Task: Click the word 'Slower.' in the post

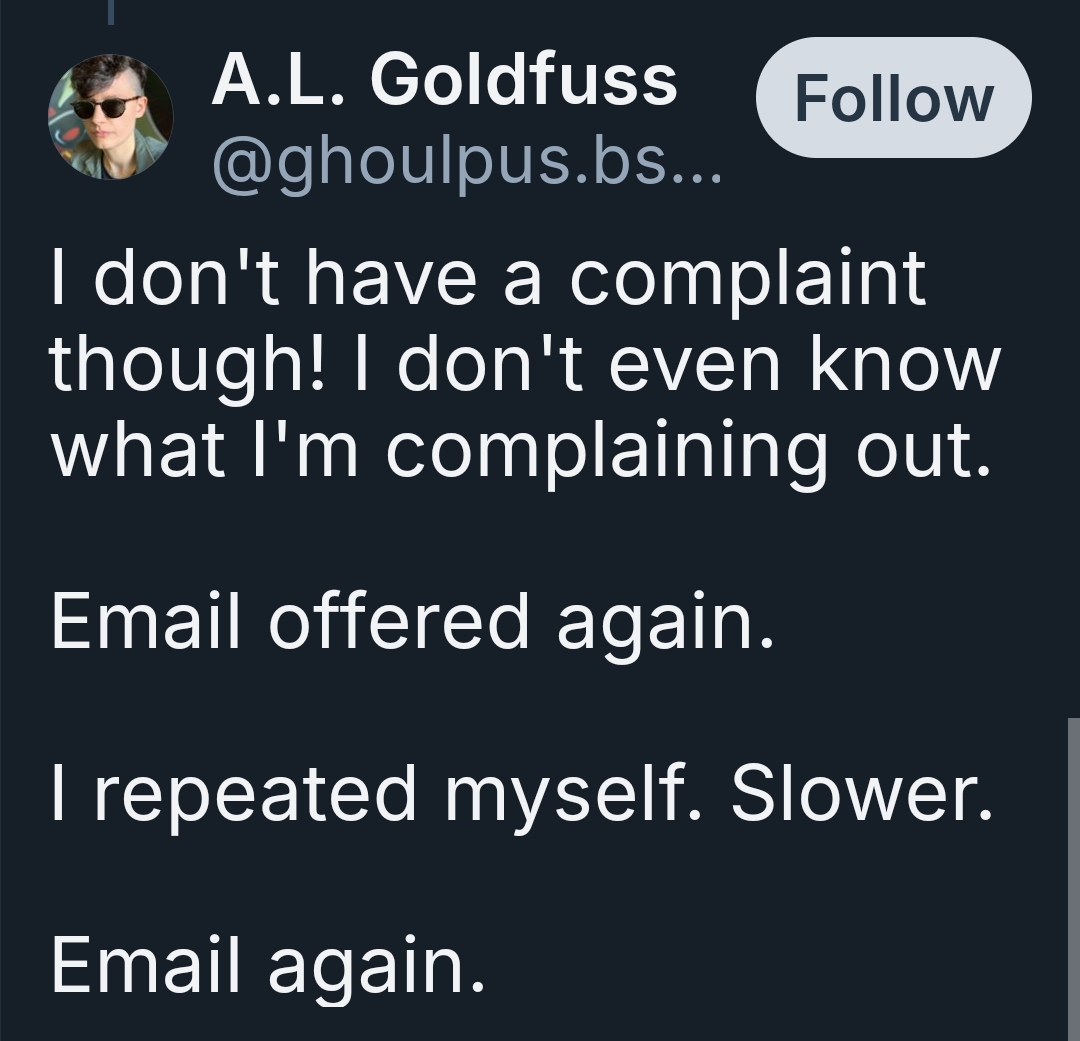Action: (862, 793)
